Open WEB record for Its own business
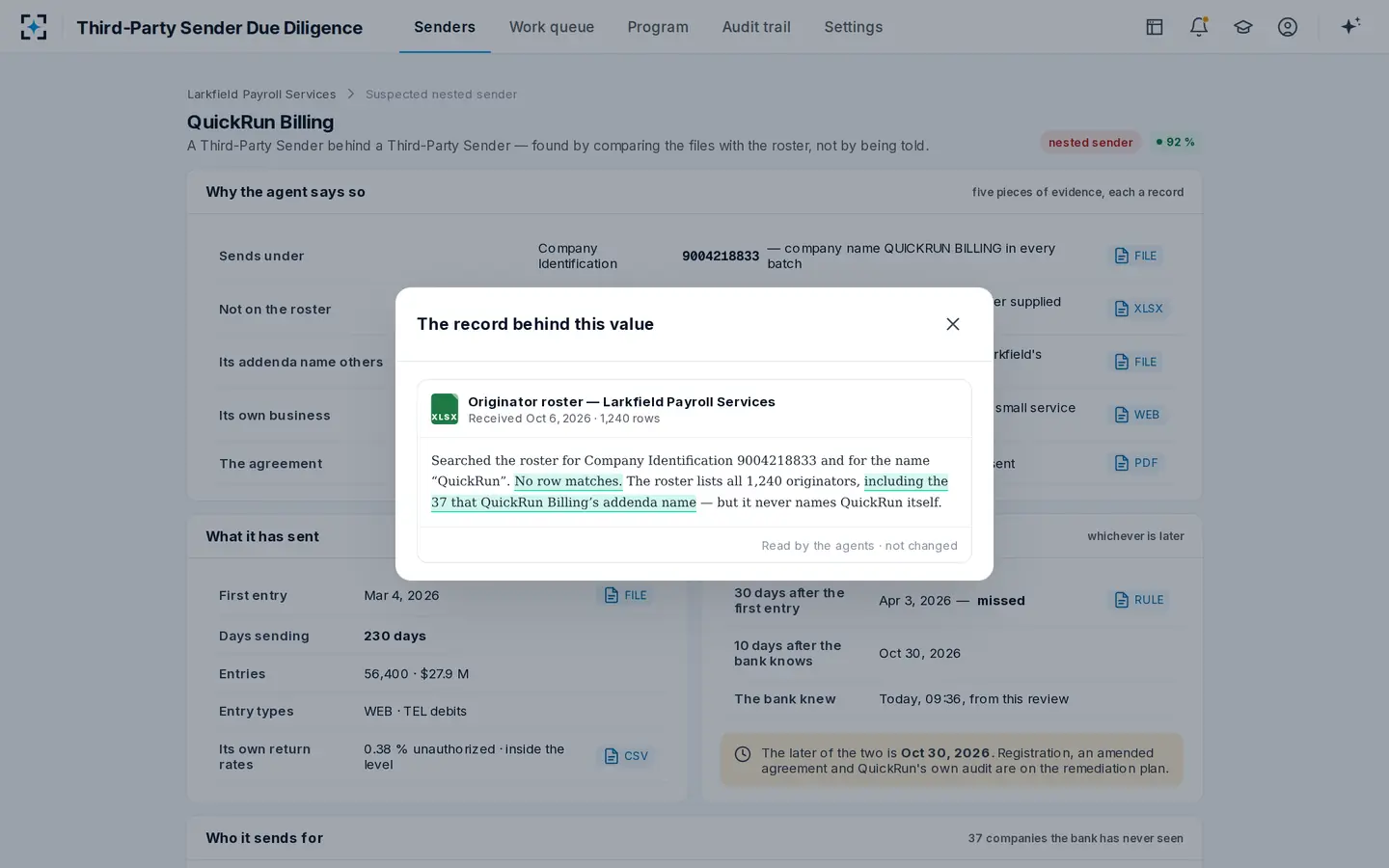Image resolution: width=1389 pixels, height=868 pixels. coord(1136,415)
